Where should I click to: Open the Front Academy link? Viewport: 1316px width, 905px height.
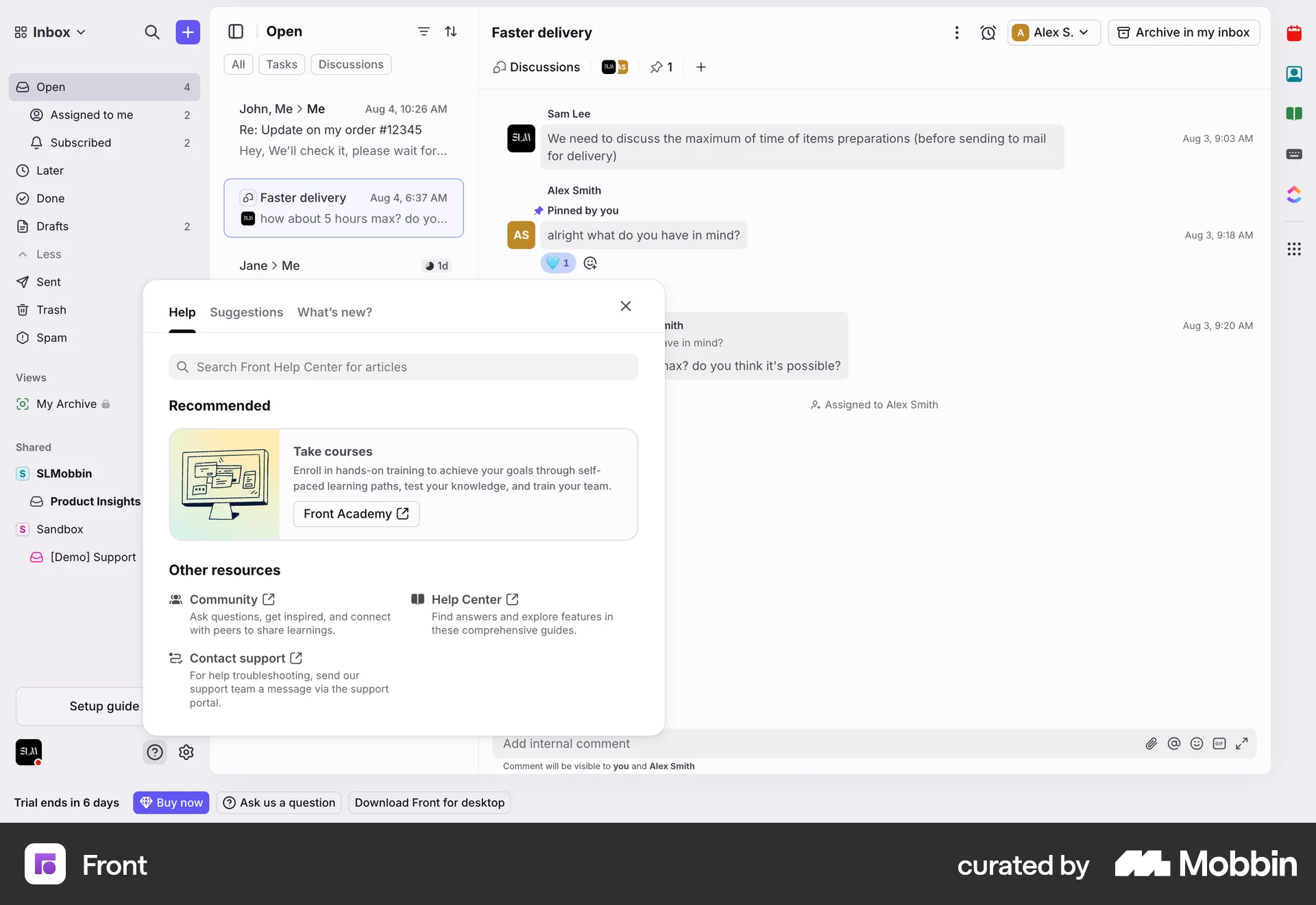click(356, 514)
